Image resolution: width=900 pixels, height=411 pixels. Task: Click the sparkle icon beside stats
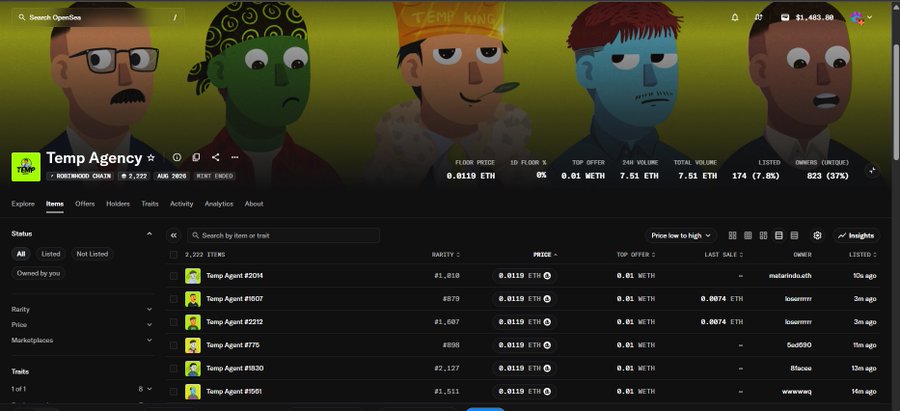pyautogui.click(x=872, y=170)
